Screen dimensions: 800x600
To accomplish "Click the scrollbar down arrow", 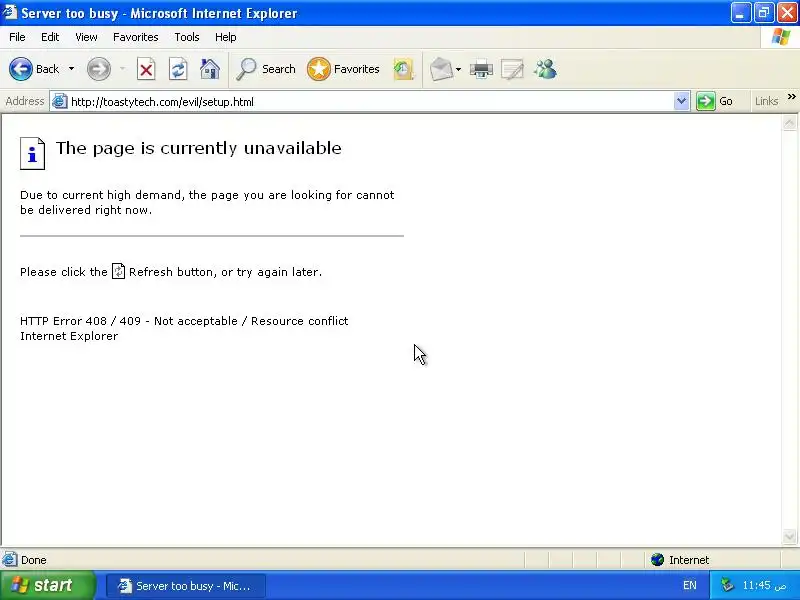I will tap(789, 537).
